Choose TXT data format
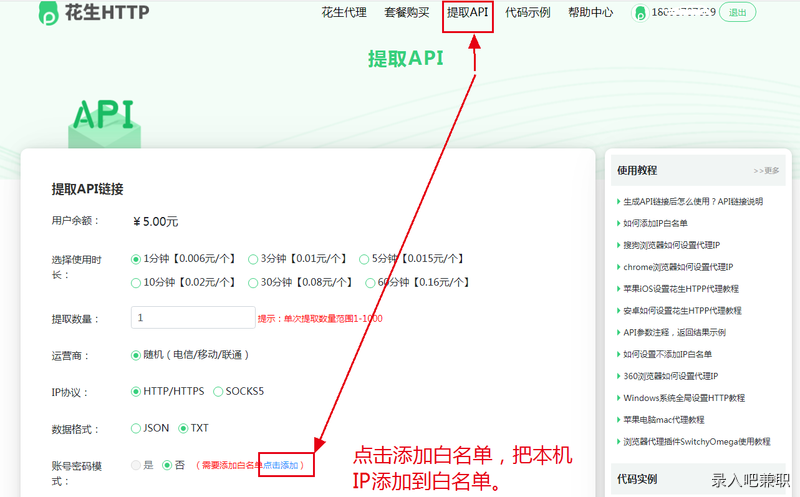The image size is (800, 497). pyautogui.click(x=183, y=429)
